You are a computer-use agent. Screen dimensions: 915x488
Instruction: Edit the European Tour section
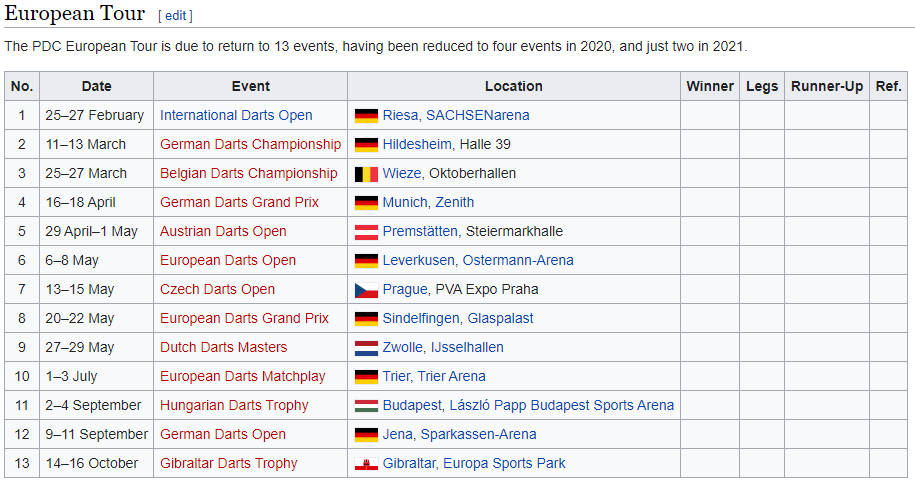[x=175, y=16]
